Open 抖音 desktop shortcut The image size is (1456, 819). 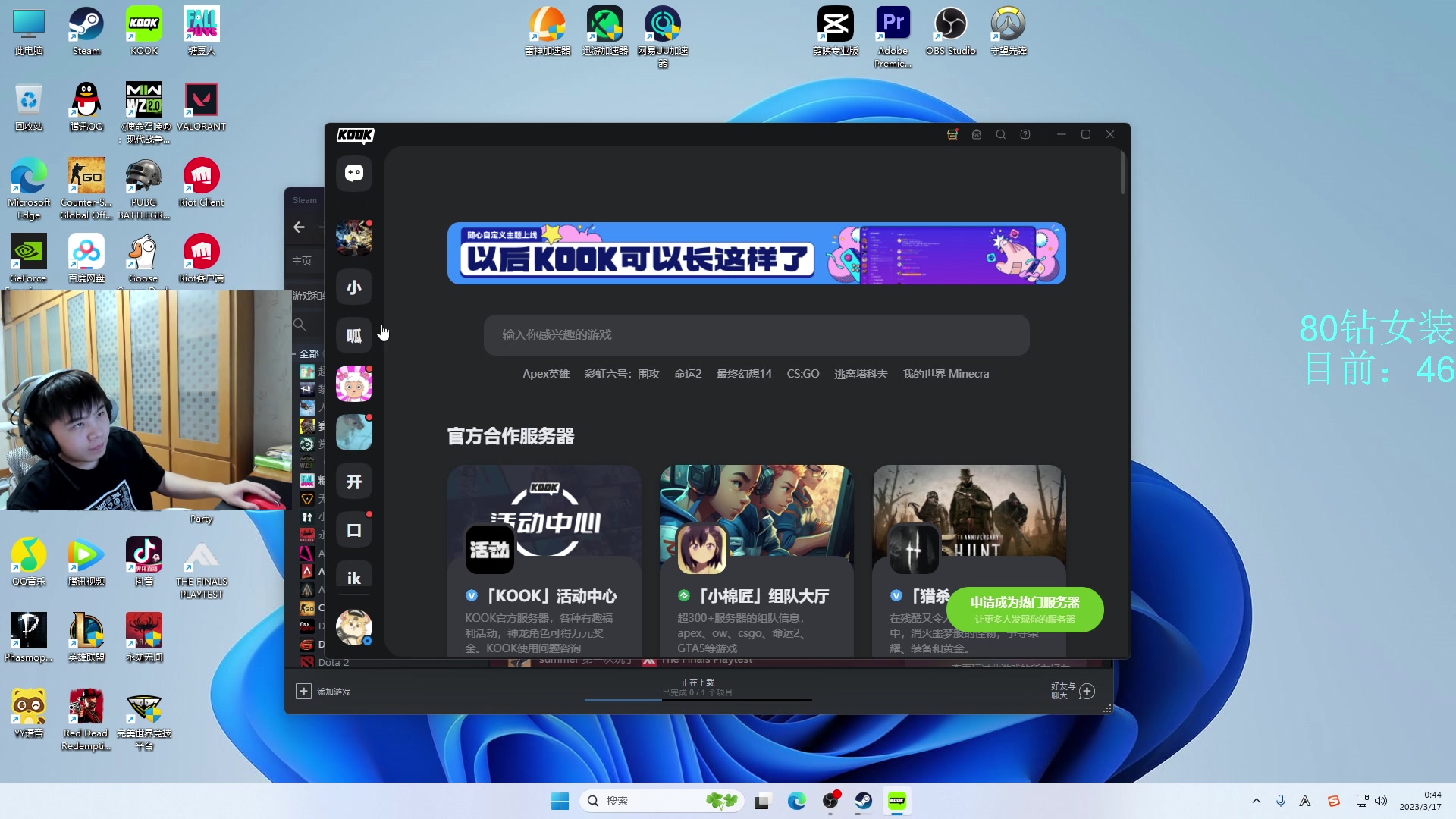tap(144, 562)
